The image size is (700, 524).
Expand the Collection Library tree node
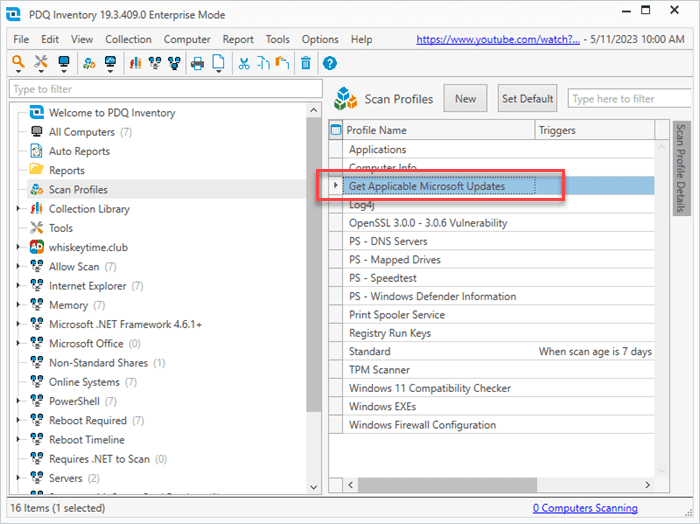[18, 208]
